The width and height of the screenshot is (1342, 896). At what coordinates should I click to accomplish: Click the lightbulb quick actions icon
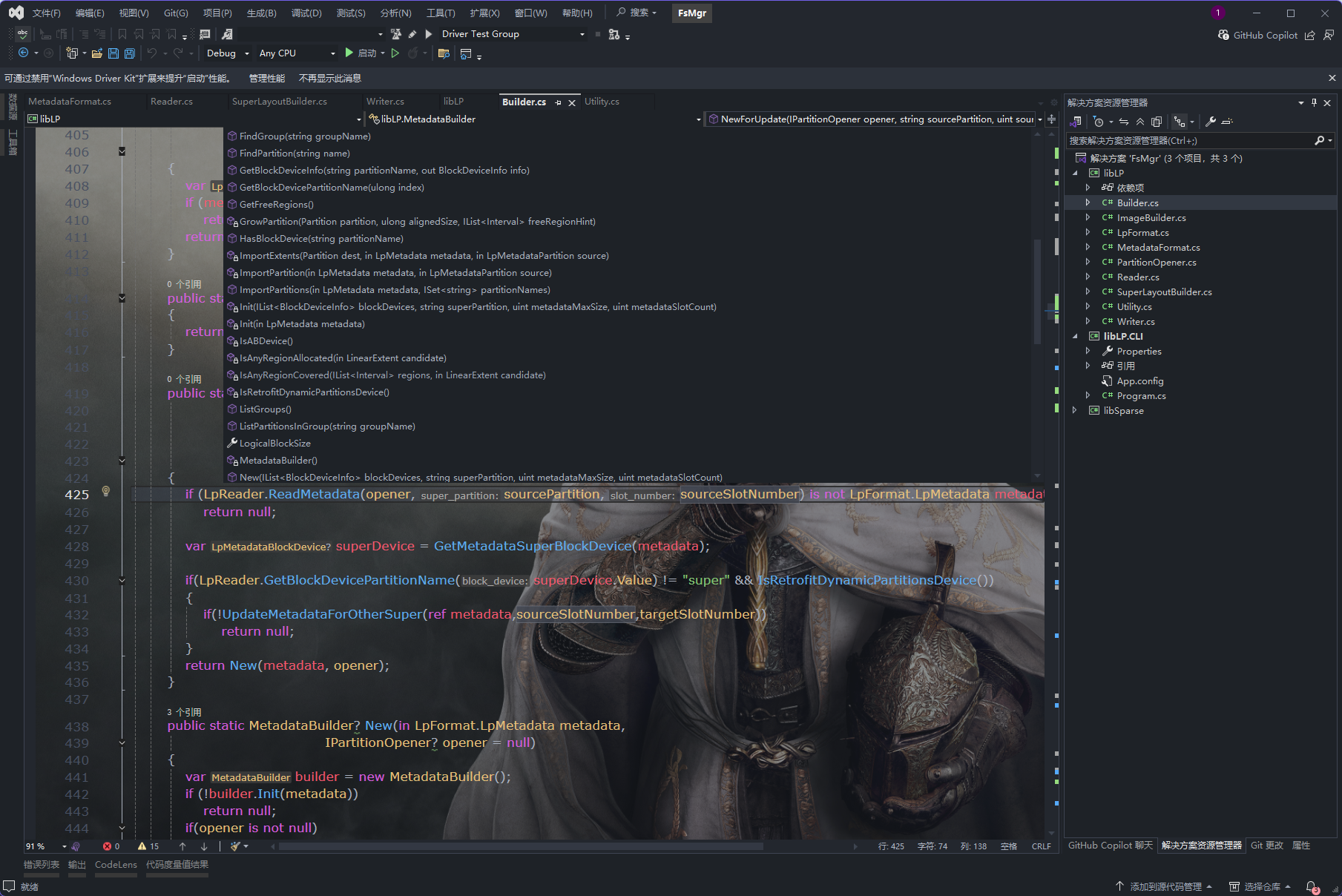click(106, 491)
